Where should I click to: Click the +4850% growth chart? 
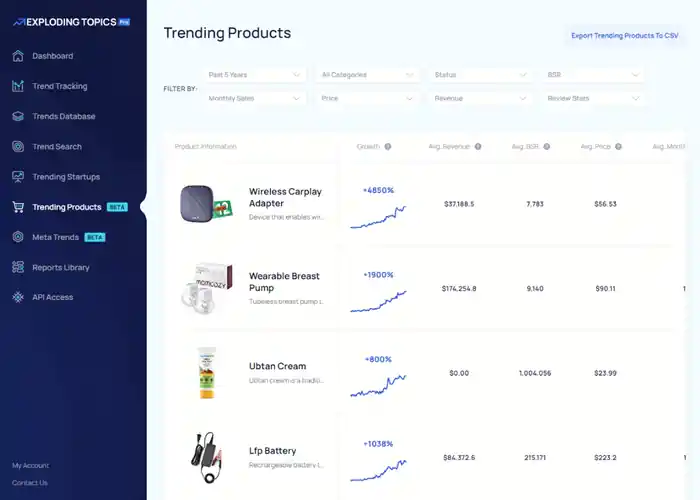click(x=378, y=217)
